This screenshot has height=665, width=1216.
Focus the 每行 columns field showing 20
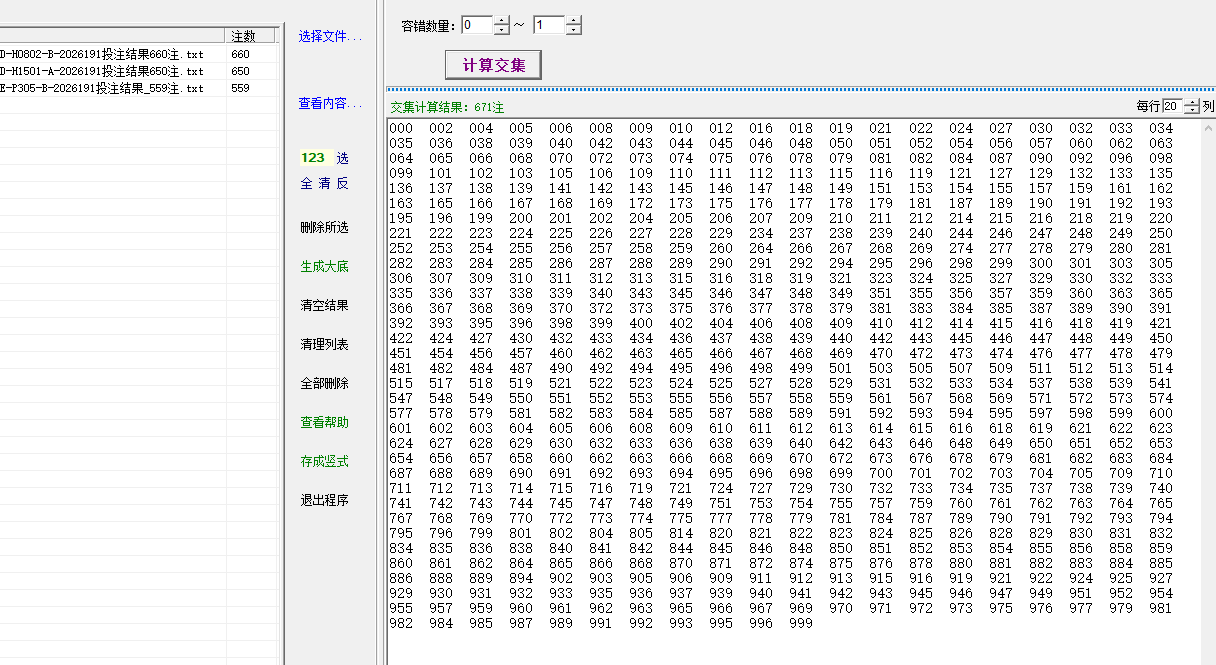click(x=1172, y=106)
